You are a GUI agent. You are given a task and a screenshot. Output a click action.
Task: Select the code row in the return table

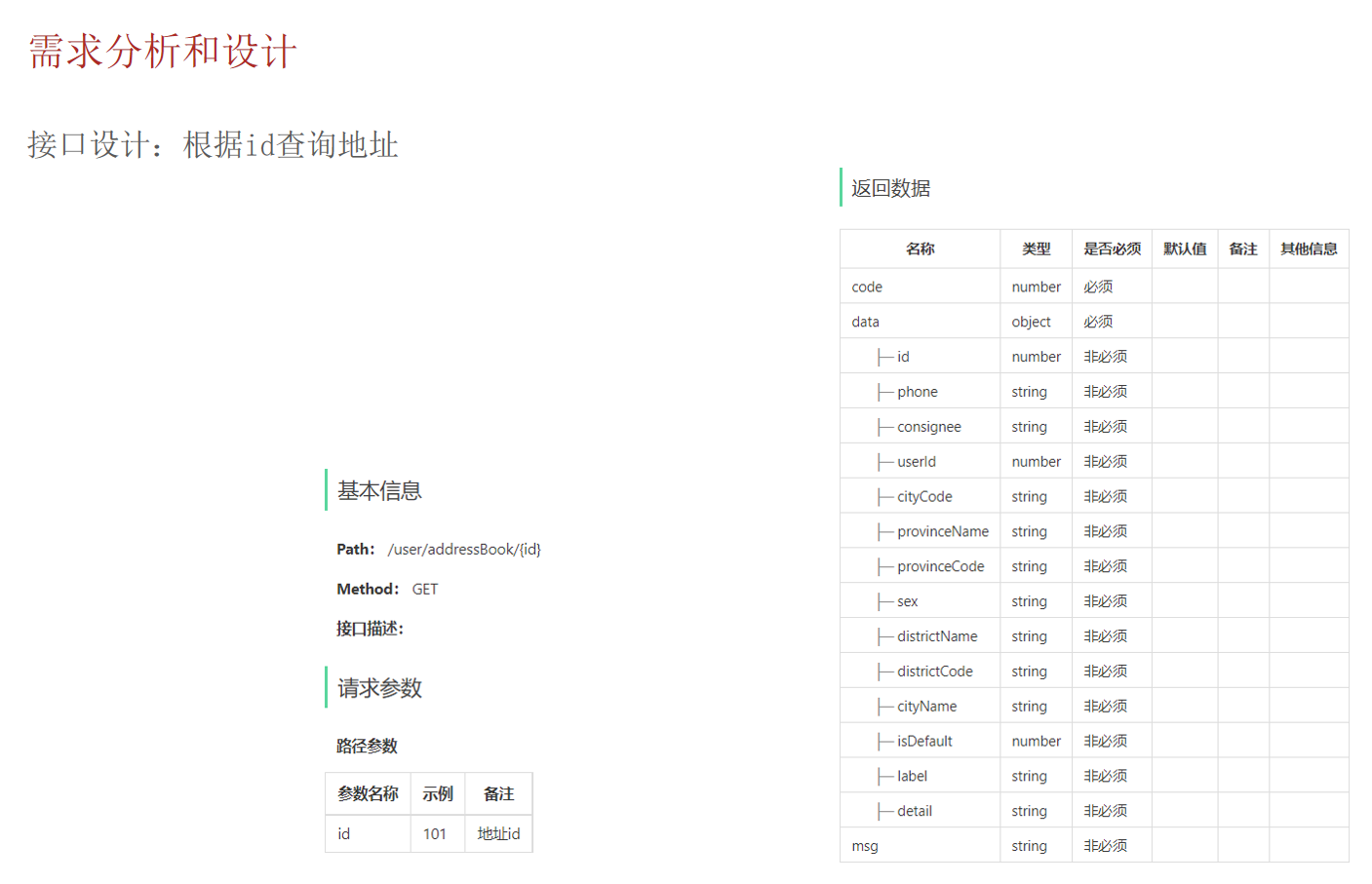[x=867, y=286]
